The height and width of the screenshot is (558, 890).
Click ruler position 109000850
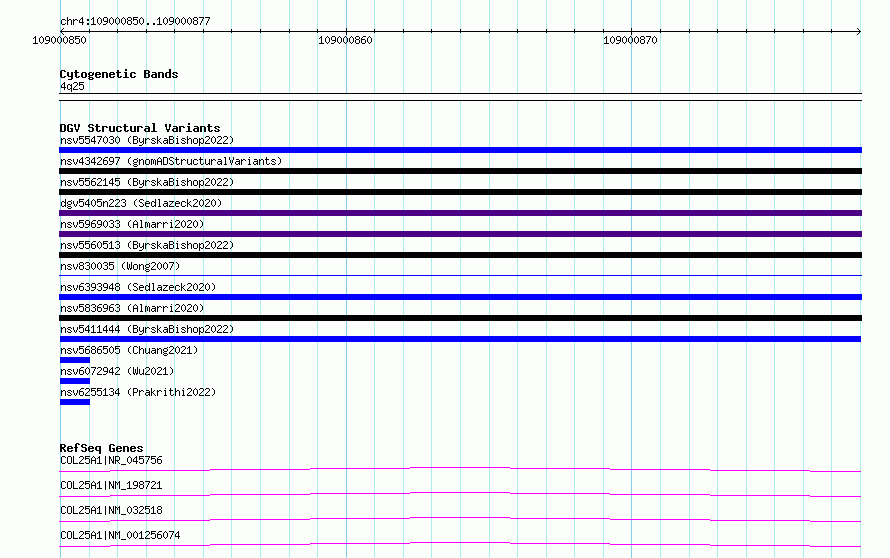[59, 40]
